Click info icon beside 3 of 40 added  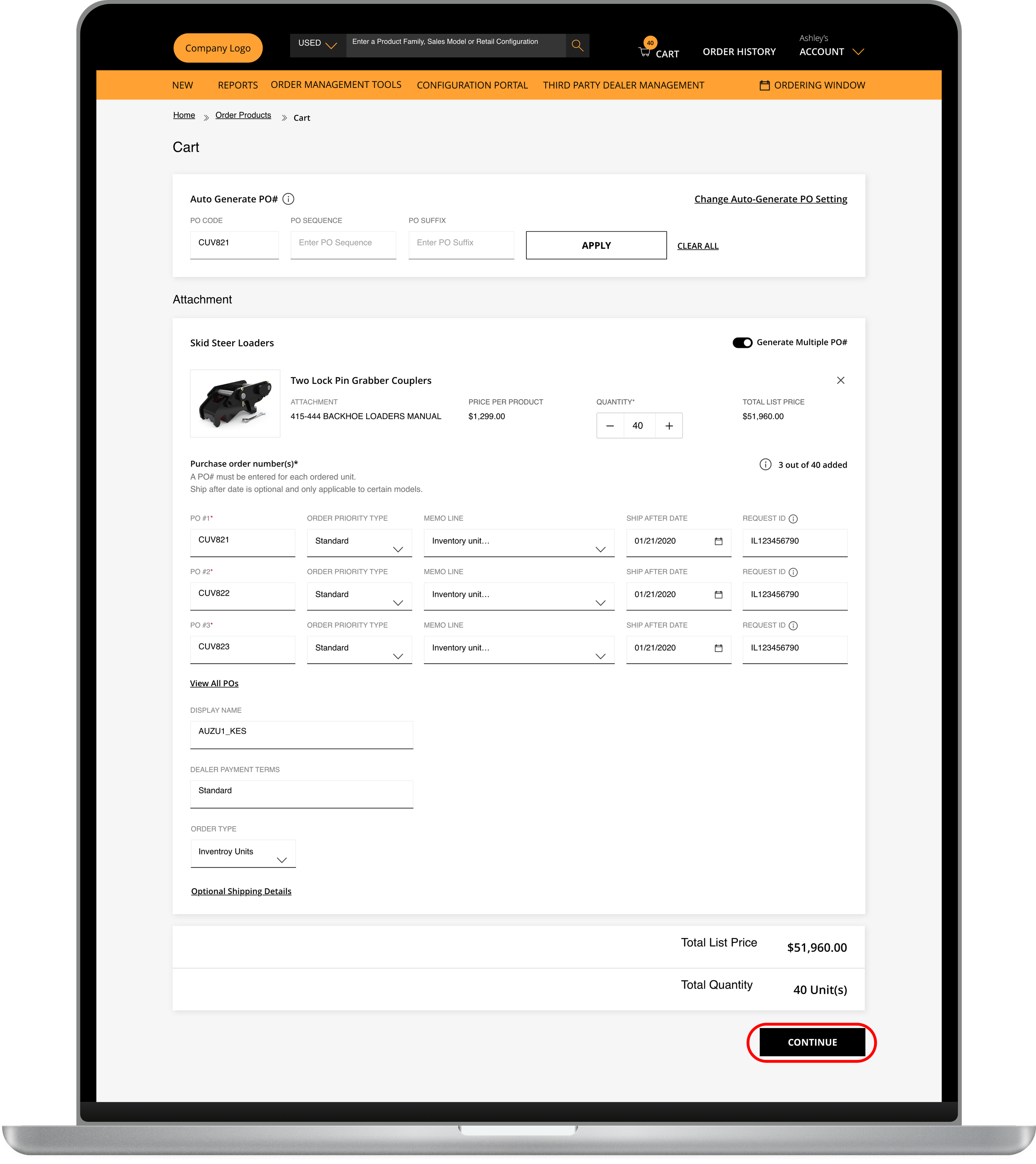click(x=765, y=465)
